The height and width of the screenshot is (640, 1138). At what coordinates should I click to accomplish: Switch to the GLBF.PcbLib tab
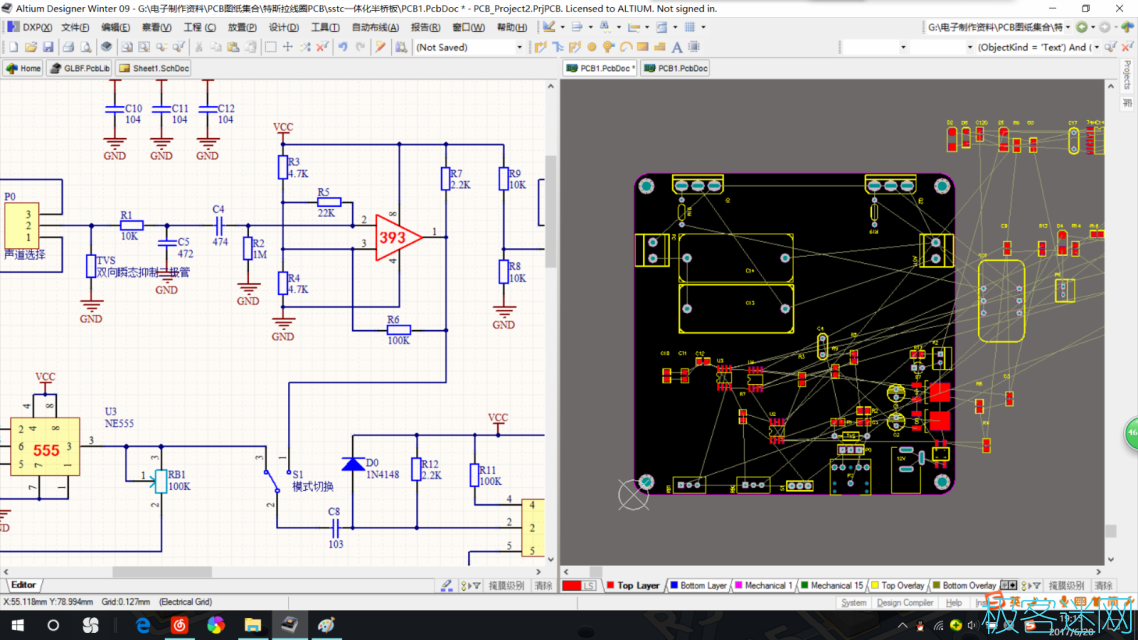[80, 68]
